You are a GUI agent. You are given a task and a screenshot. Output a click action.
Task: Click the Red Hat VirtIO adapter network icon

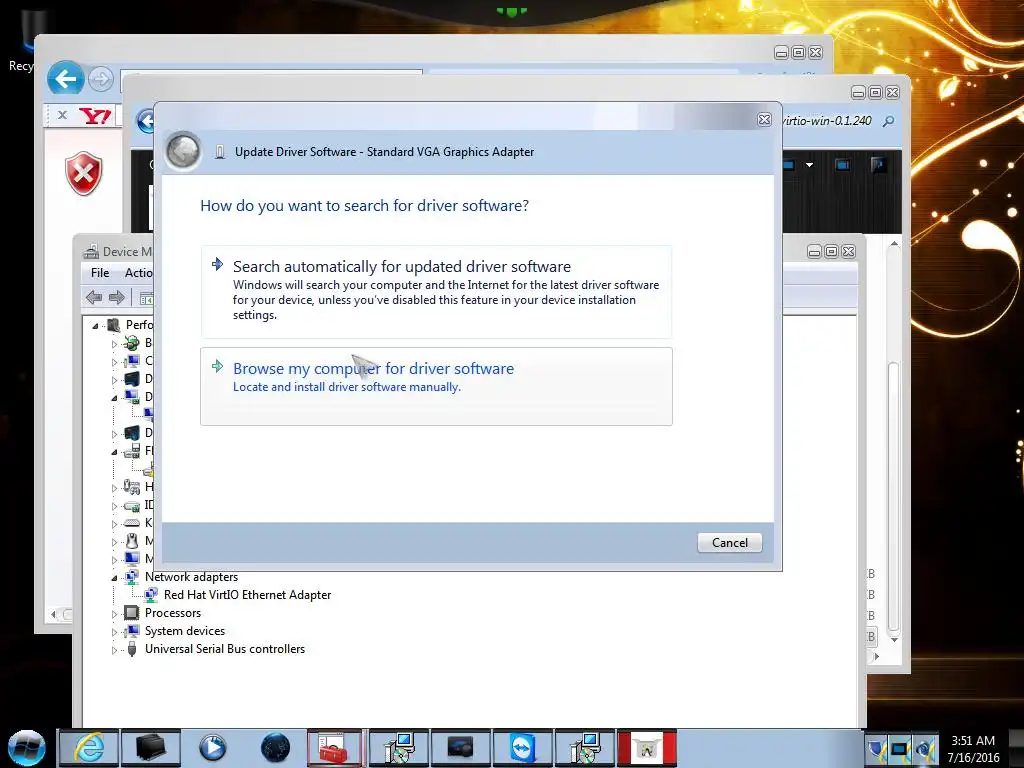(151, 595)
